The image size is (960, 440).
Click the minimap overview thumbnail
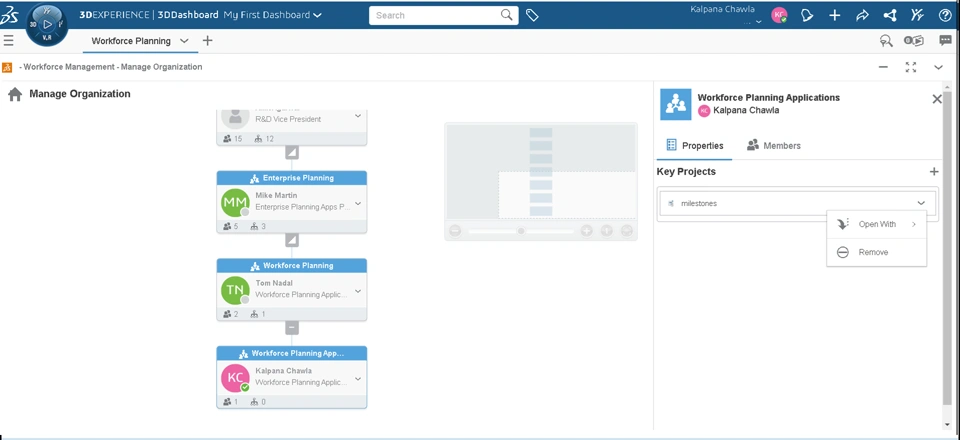coord(541,171)
